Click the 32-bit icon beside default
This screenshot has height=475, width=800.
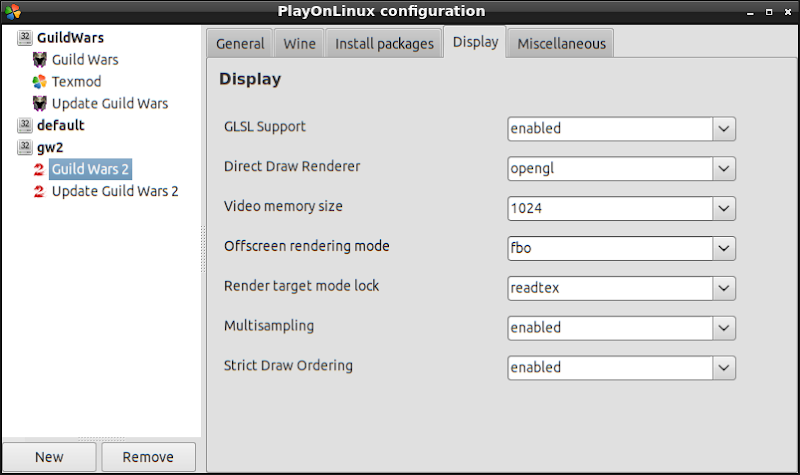pyautogui.click(x=24, y=126)
